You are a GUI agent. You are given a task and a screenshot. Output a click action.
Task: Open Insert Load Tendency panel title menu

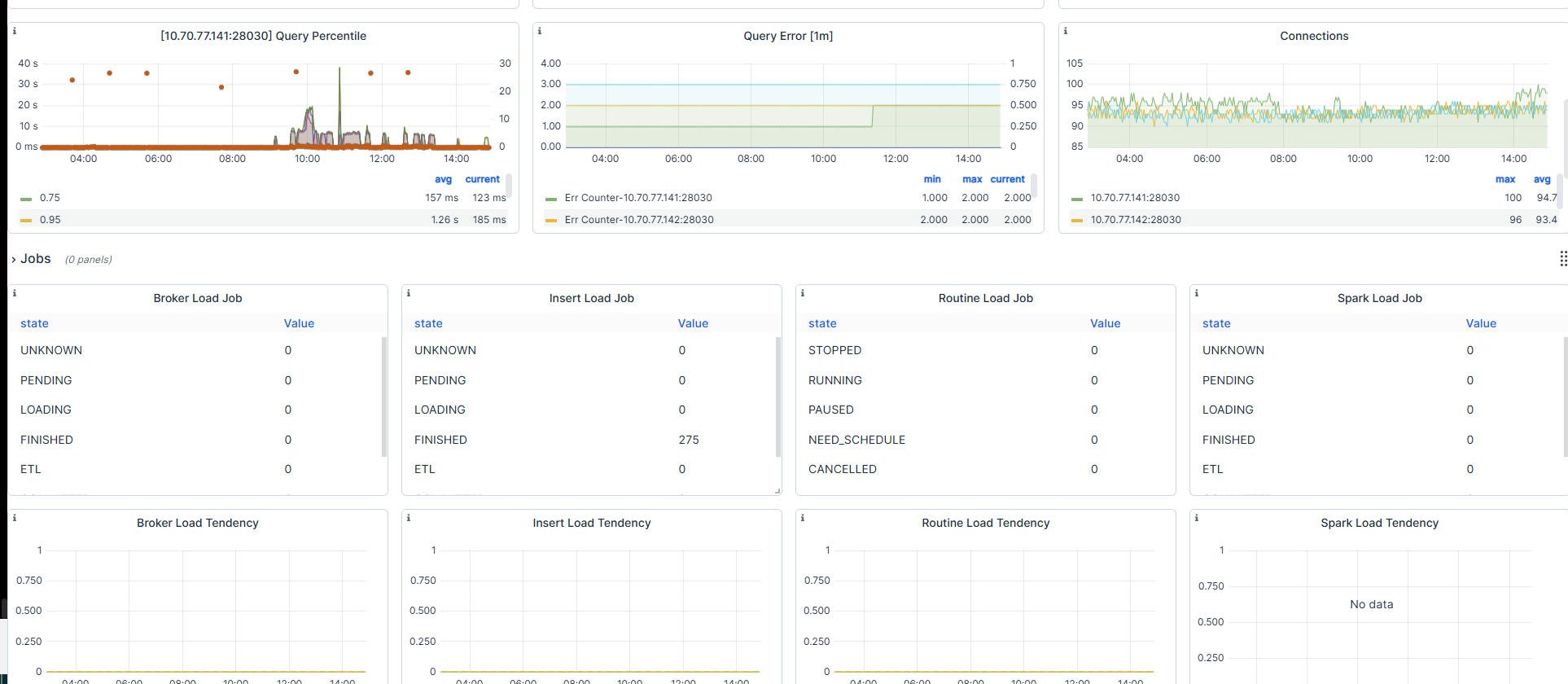592,523
